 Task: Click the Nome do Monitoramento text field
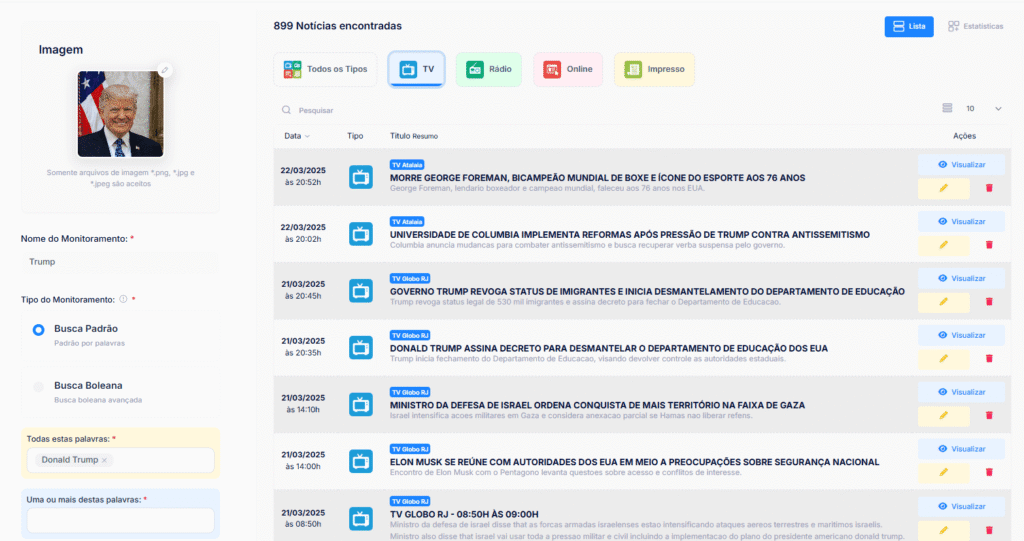120,262
